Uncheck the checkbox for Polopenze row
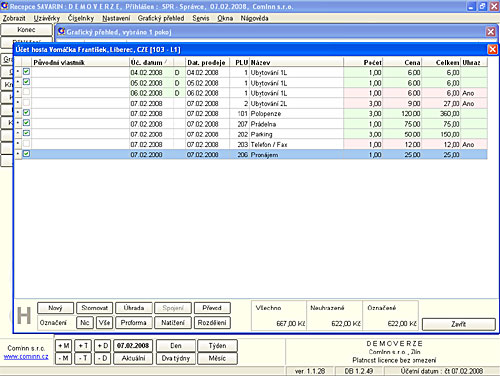Image resolution: width=500 pixels, height=376 pixels. pos(26,113)
